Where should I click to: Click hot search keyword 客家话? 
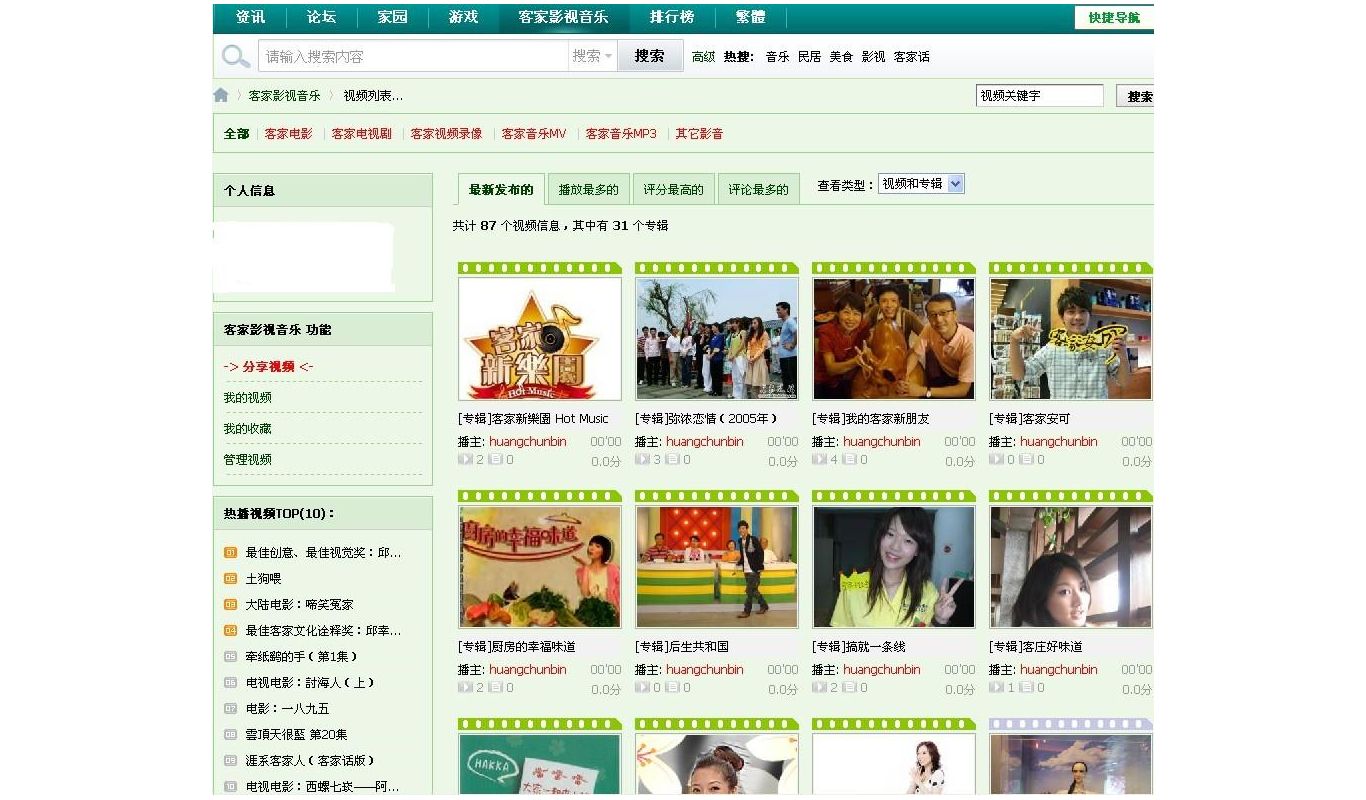tap(911, 57)
